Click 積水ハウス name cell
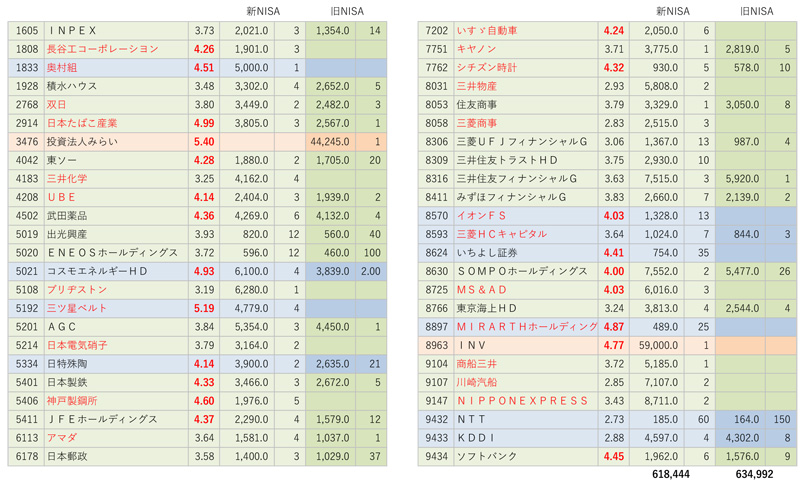 (x=116, y=86)
